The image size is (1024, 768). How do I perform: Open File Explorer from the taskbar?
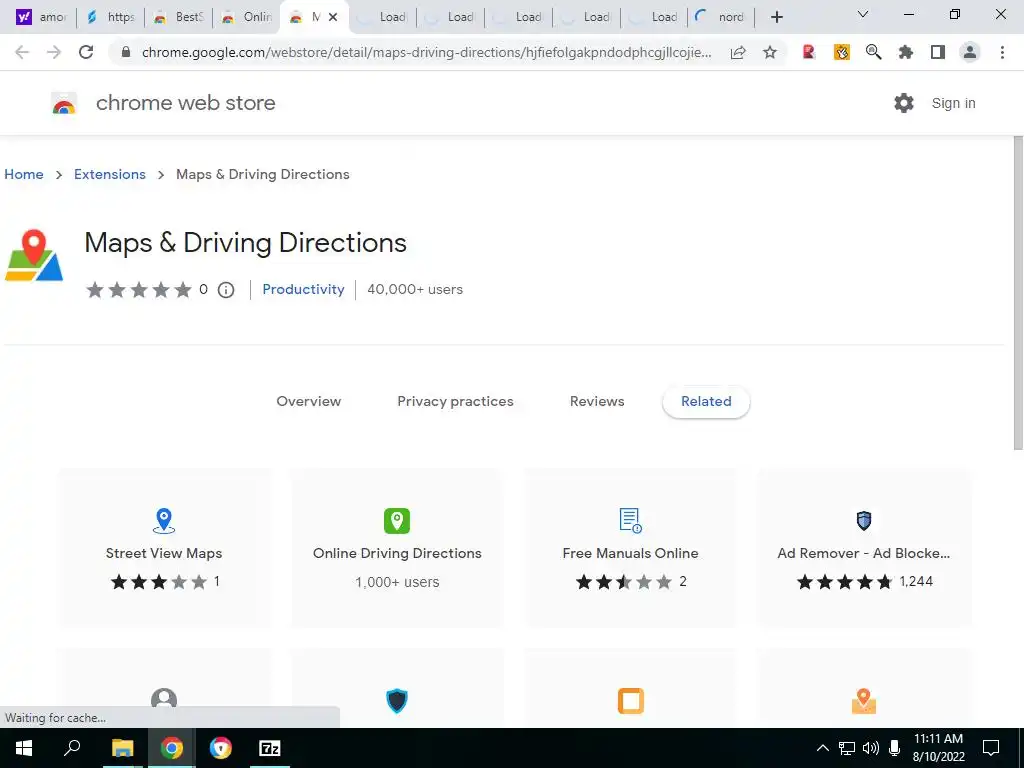122,748
